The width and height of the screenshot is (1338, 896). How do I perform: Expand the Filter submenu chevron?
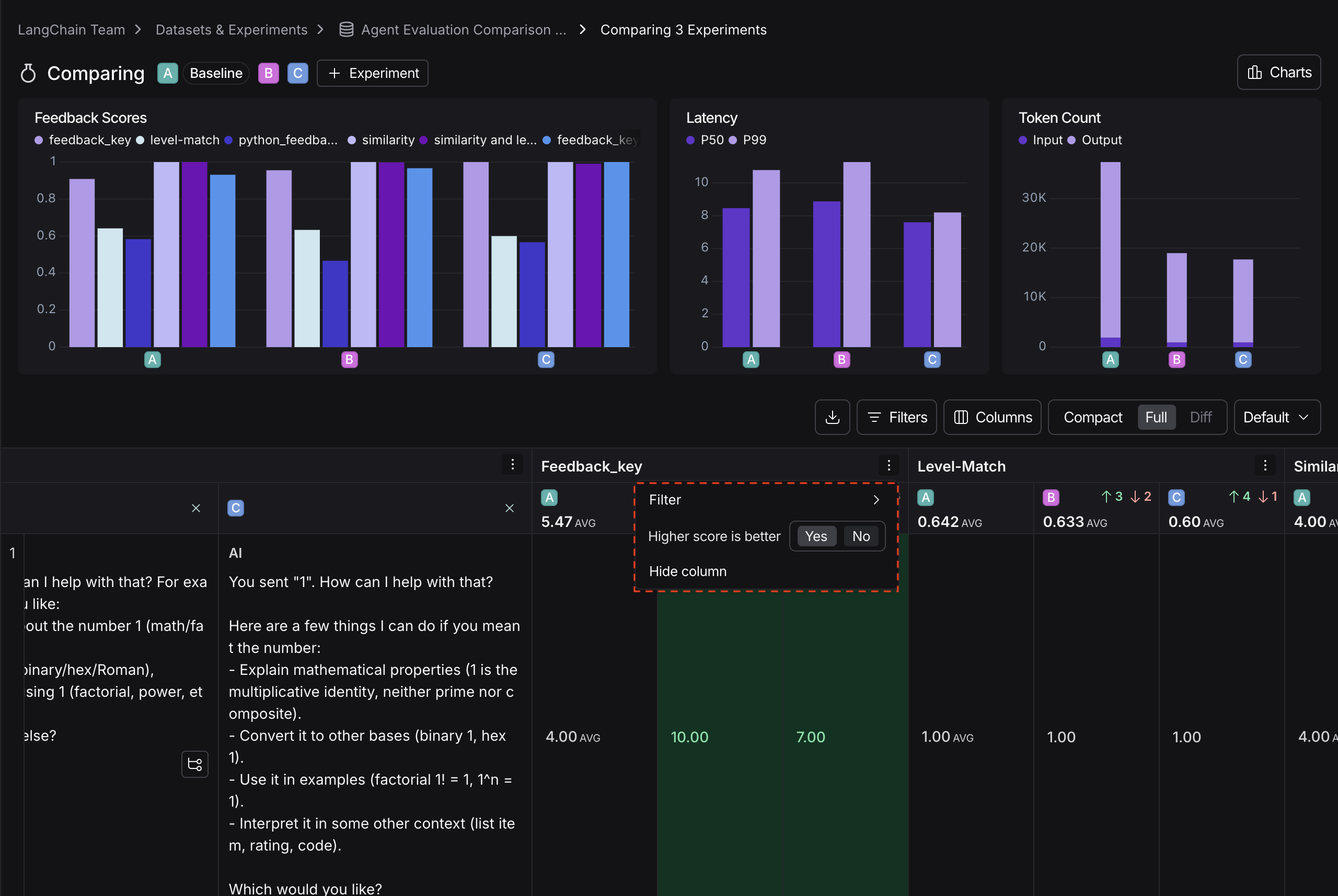(876, 499)
